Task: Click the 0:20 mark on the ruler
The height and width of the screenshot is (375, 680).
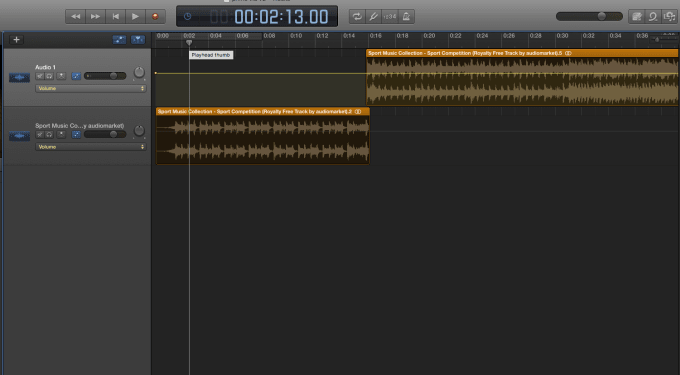Action: coord(429,36)
